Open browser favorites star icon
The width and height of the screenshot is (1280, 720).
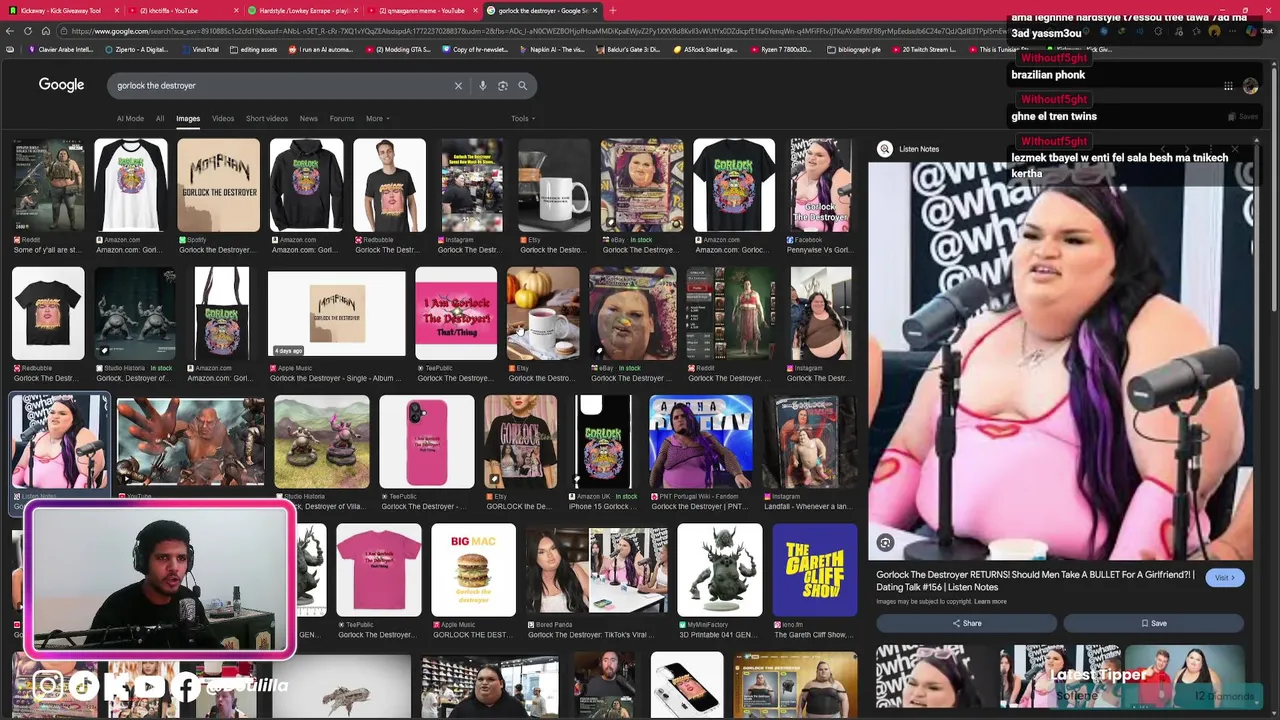click(1197, 31)
